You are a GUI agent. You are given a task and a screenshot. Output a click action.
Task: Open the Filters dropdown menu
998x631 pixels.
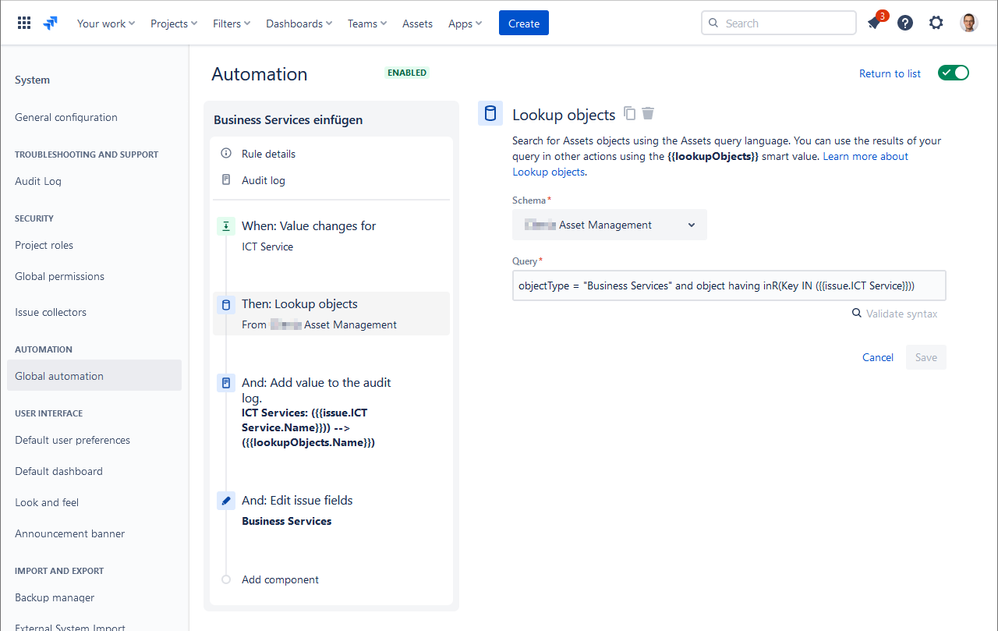232,24
